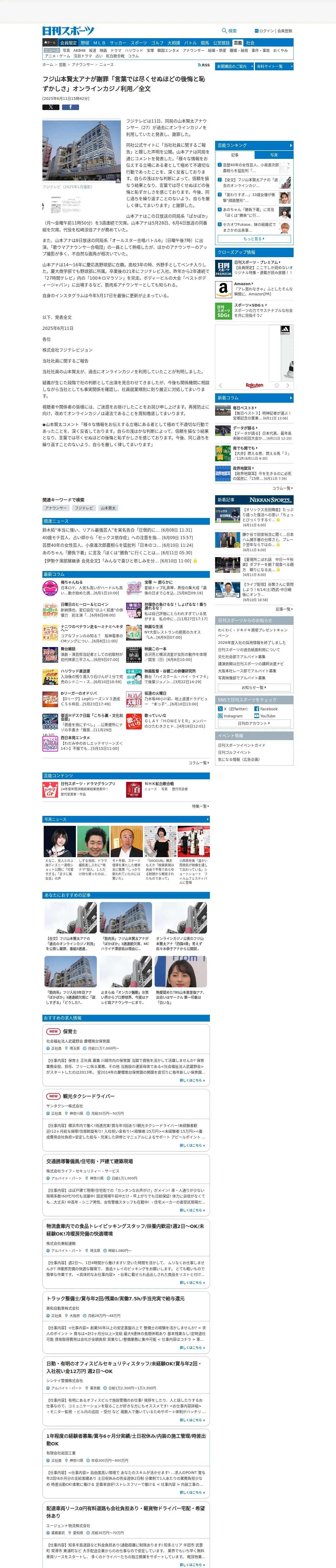Click 詳しくはこちら under the 保育士 job
Screen dimensions: 336x1568
[192, 1080]
